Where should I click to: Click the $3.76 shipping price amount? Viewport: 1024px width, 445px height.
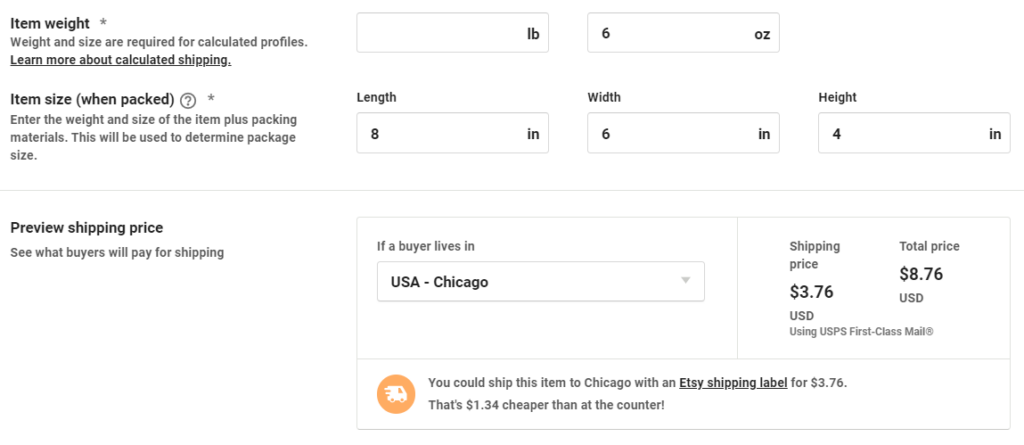(x=811, y=292)
